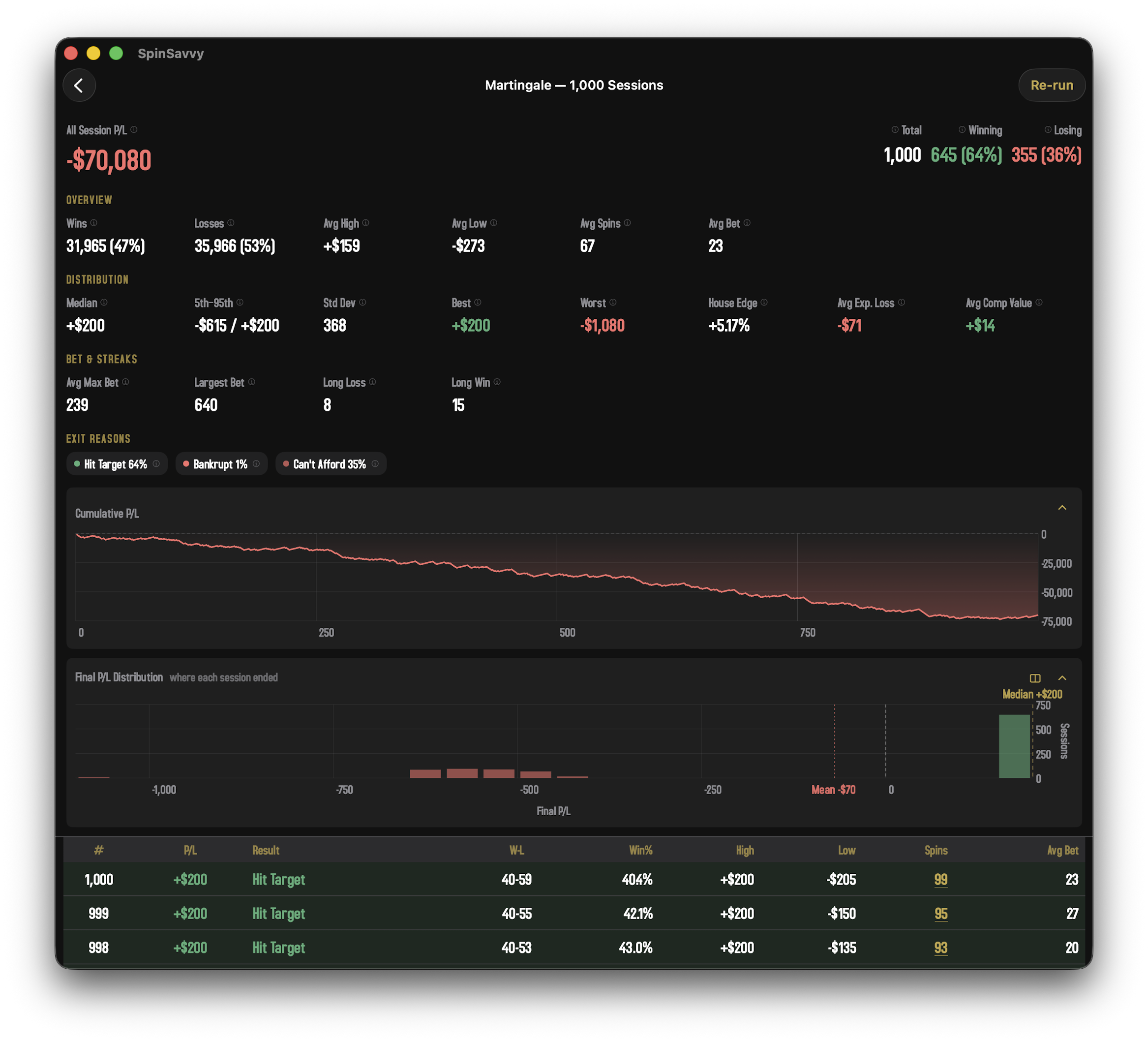The width and height of the screenshot is (1148, 1042).
Task: Open info icon beside Avg Comp Value
Action: click(1039, 303)
